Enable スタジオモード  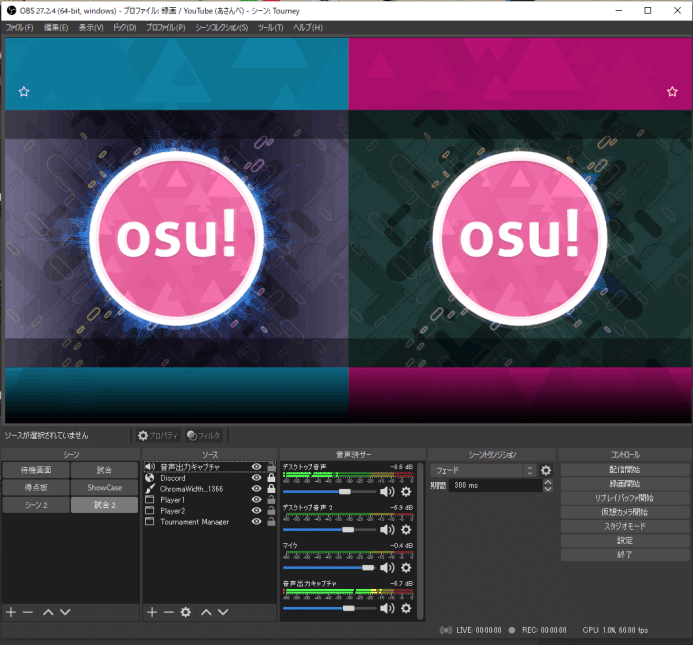(x=625, y=526)
